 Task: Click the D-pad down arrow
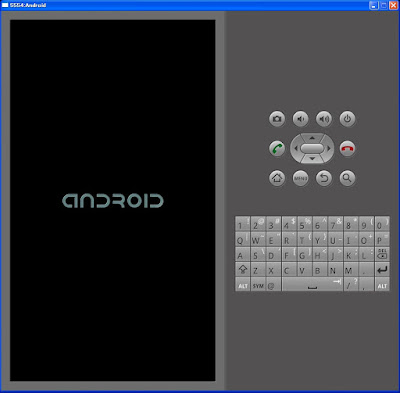[x=312, y=159]
